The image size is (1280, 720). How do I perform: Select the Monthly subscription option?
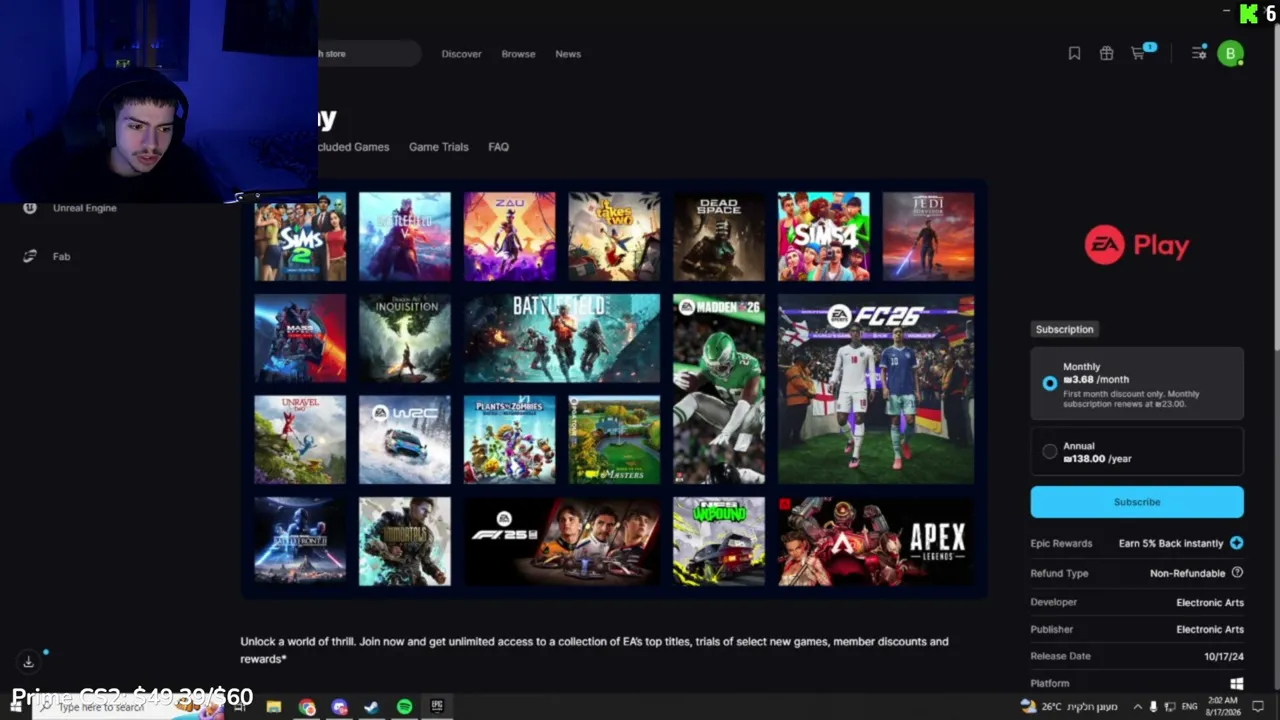pyautogui.click(x=1137, y=384)
